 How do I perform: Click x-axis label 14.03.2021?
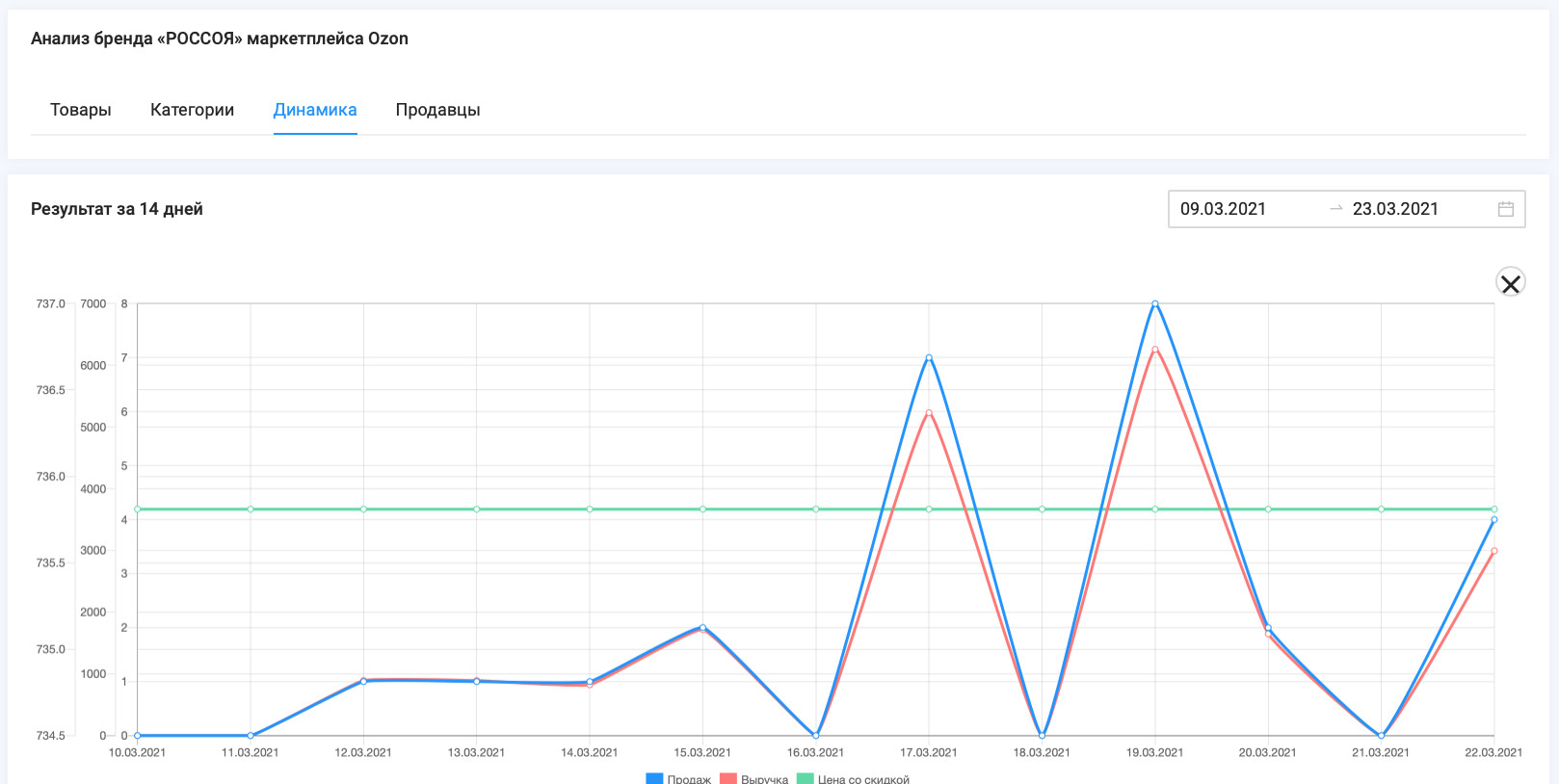click(590, 752)
